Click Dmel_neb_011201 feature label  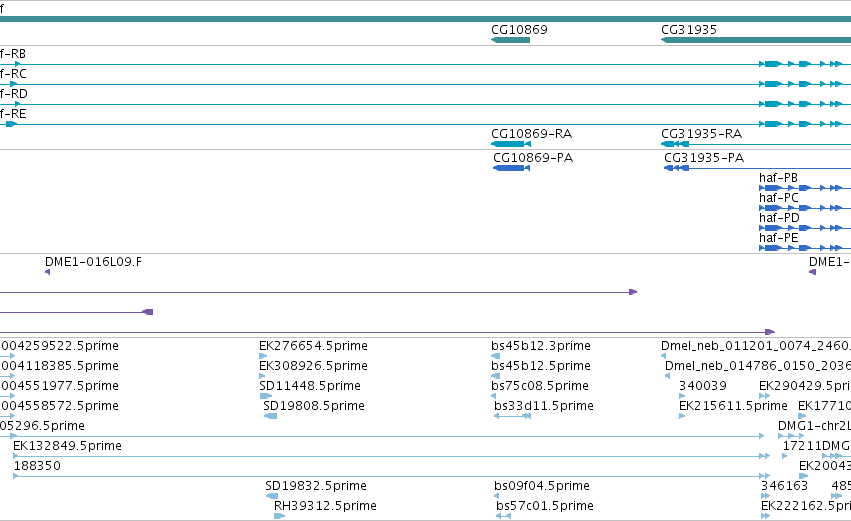click(x=755, y=346)
